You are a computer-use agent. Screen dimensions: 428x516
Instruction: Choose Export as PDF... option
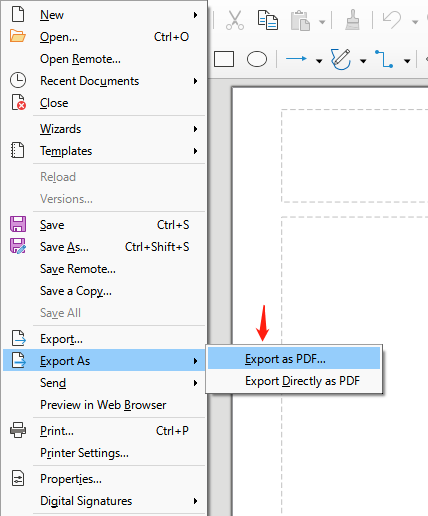click(x=294, y=359)
